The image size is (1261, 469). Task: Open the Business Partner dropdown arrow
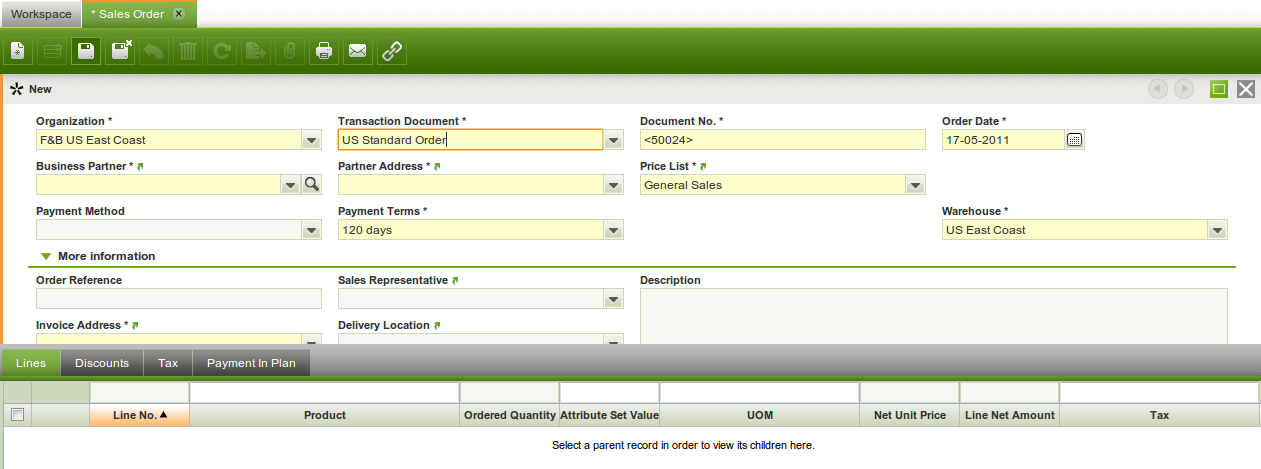click(x=290, y=184)
